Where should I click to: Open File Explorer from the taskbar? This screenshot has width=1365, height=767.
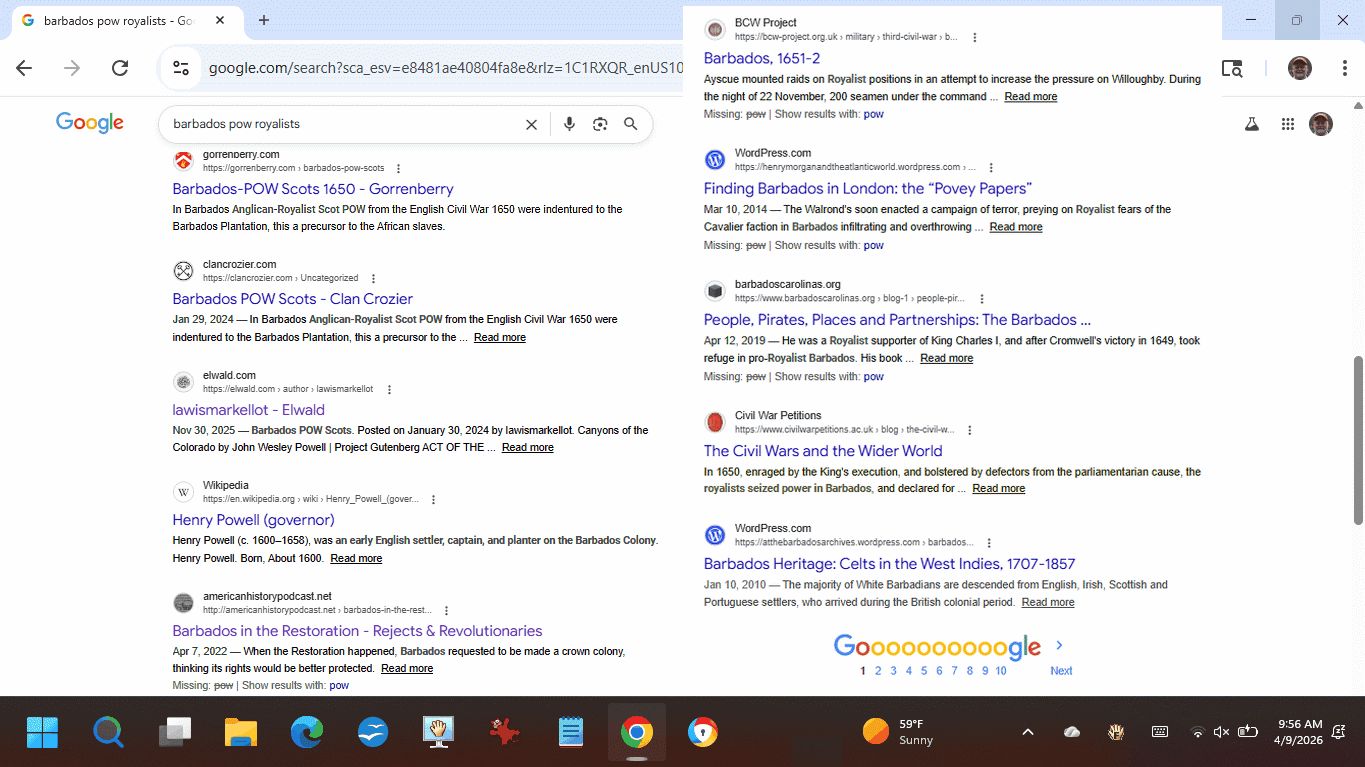click(241, 733)
